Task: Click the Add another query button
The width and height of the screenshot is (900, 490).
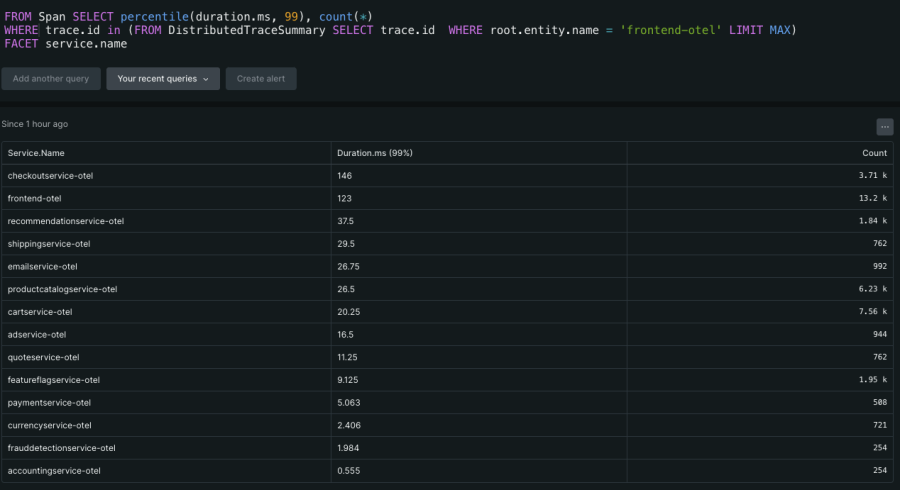Action: [x=51, y=79]
